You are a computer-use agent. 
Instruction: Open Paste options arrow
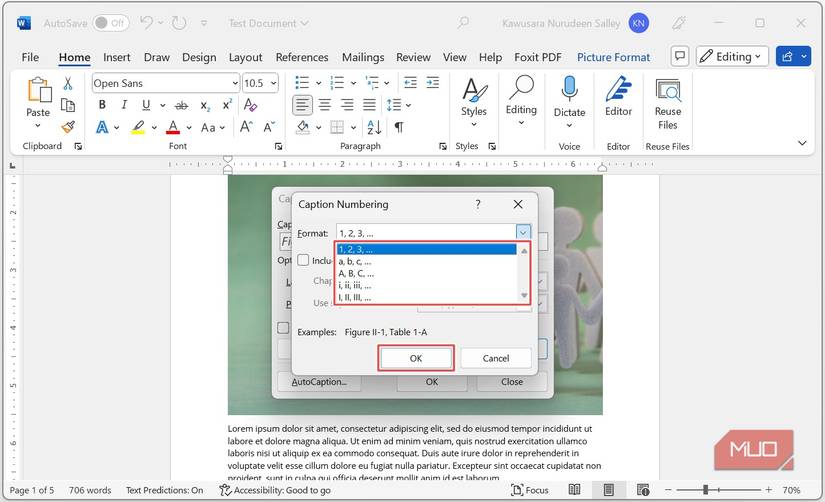(x=38, y=126)
